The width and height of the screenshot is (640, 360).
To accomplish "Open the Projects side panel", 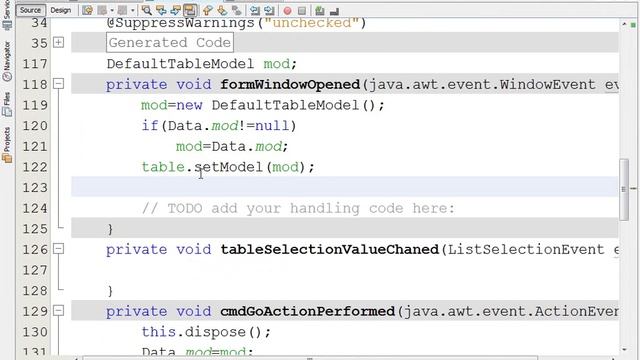I will tap(7, 146).
